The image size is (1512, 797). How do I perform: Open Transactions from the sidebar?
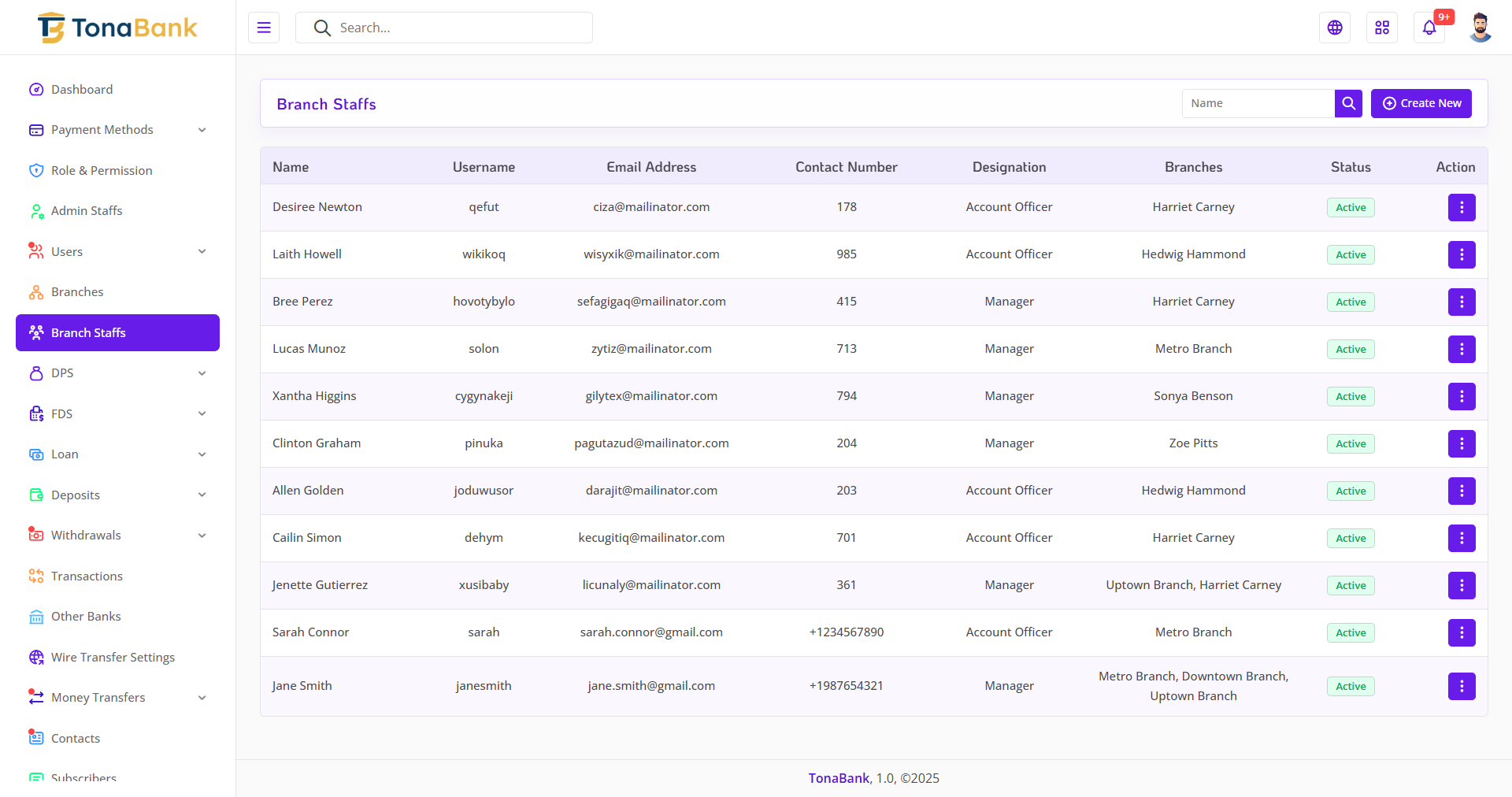(87, 576)
